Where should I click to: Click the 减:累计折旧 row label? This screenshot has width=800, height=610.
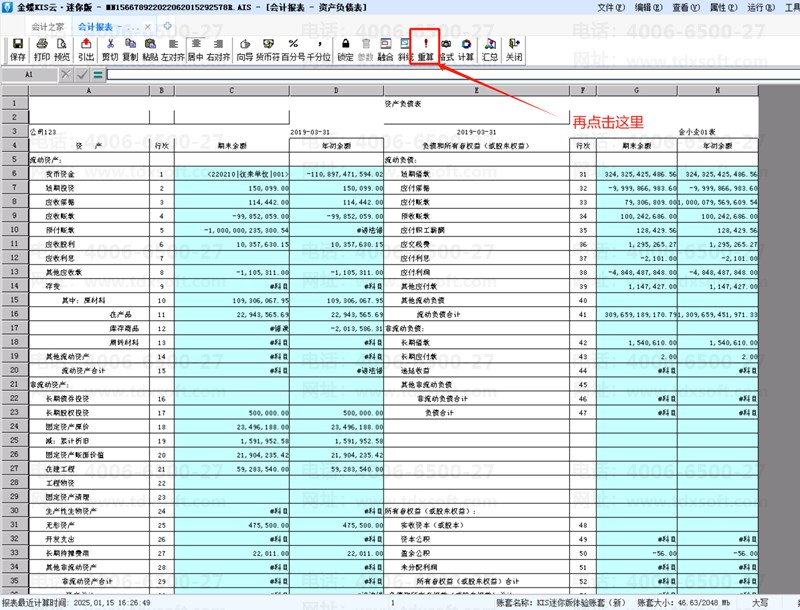pyautogui.click(x=67, y=441)
